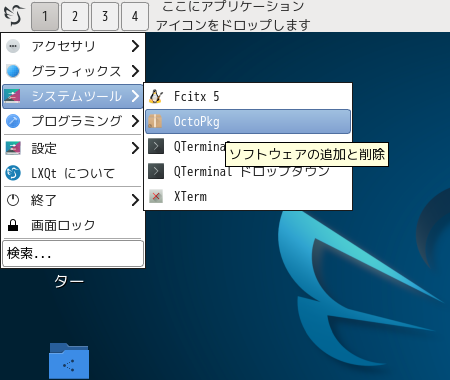Expand the 設定 chevron arrow

tap(135, 148)
